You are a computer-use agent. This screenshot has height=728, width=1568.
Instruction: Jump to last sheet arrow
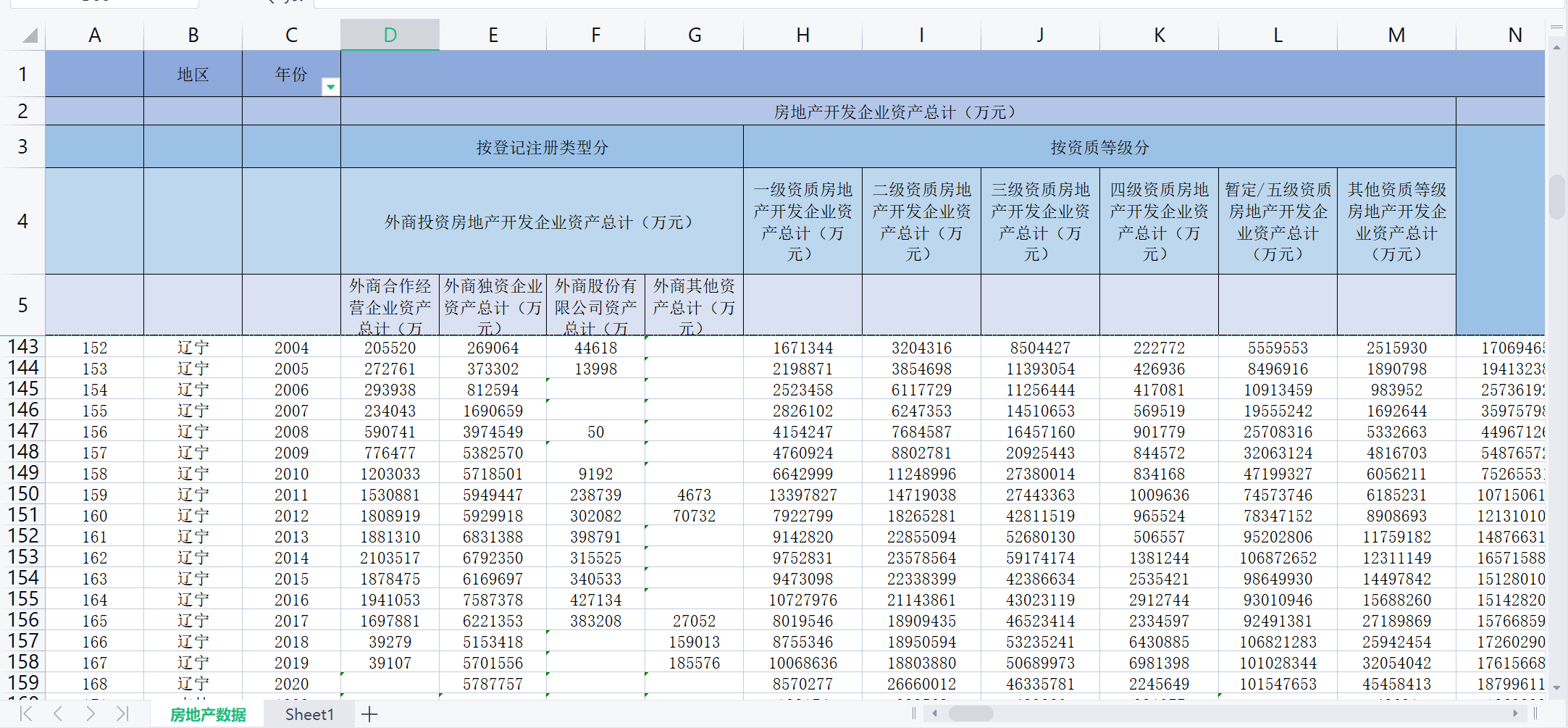coord(122,714)
